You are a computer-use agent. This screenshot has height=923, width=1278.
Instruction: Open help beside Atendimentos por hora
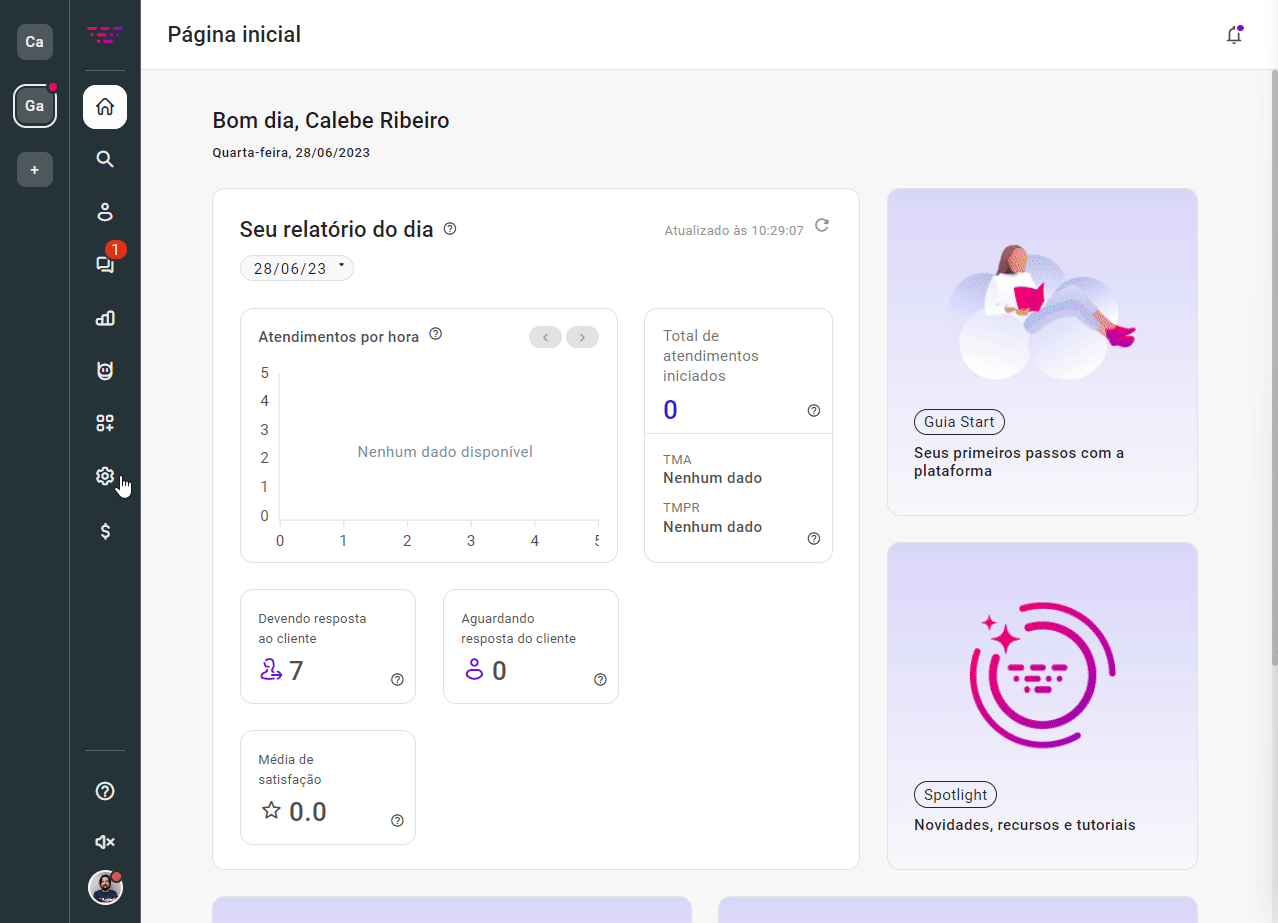tap(435, 334)
